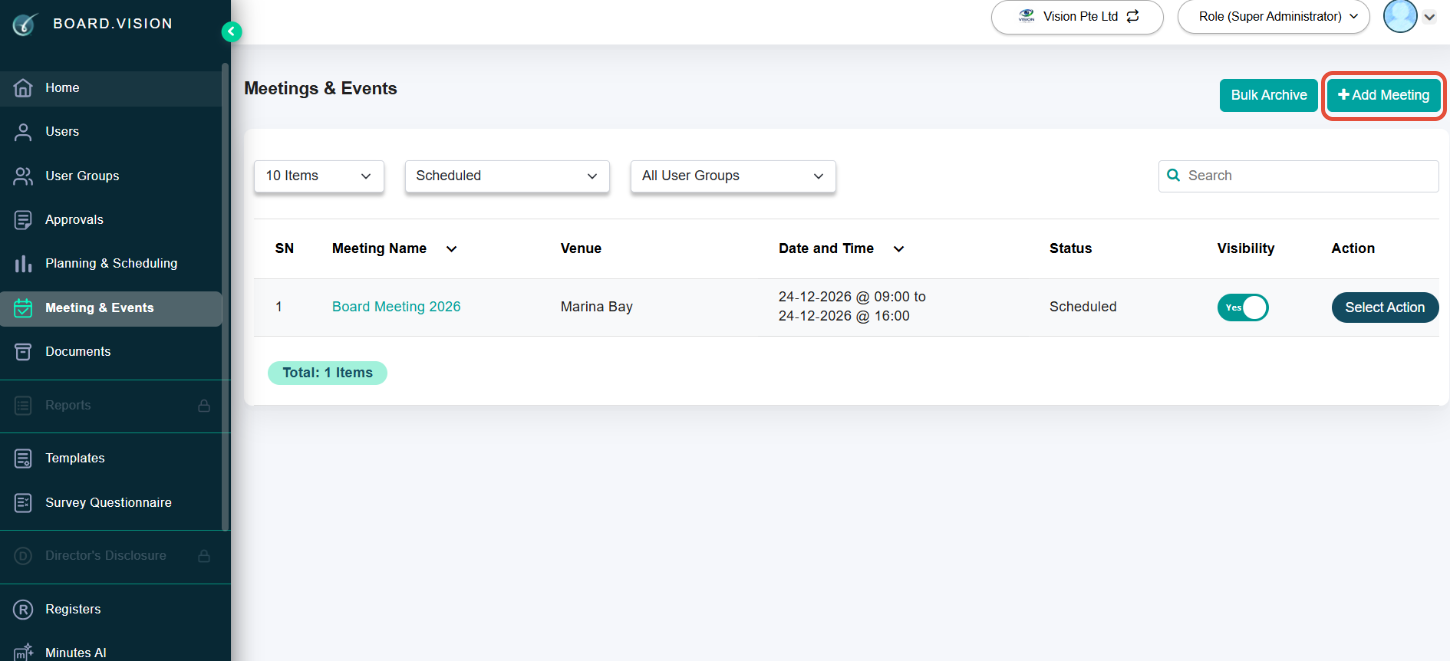Click the user avatar profile picture
1450x661 pixels.
pos(1400,16)
